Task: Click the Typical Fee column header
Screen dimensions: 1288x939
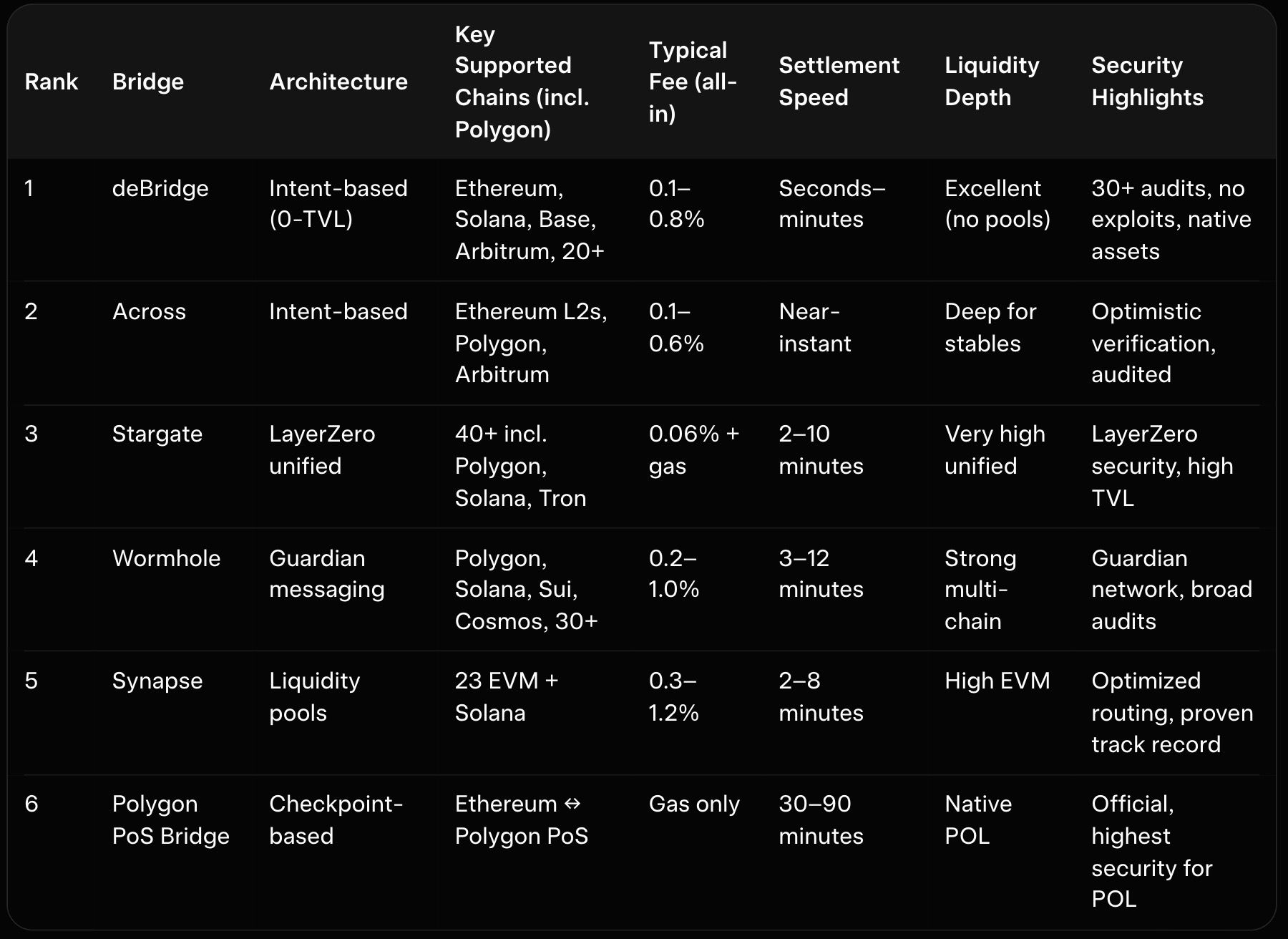Action: coord(692,82)
